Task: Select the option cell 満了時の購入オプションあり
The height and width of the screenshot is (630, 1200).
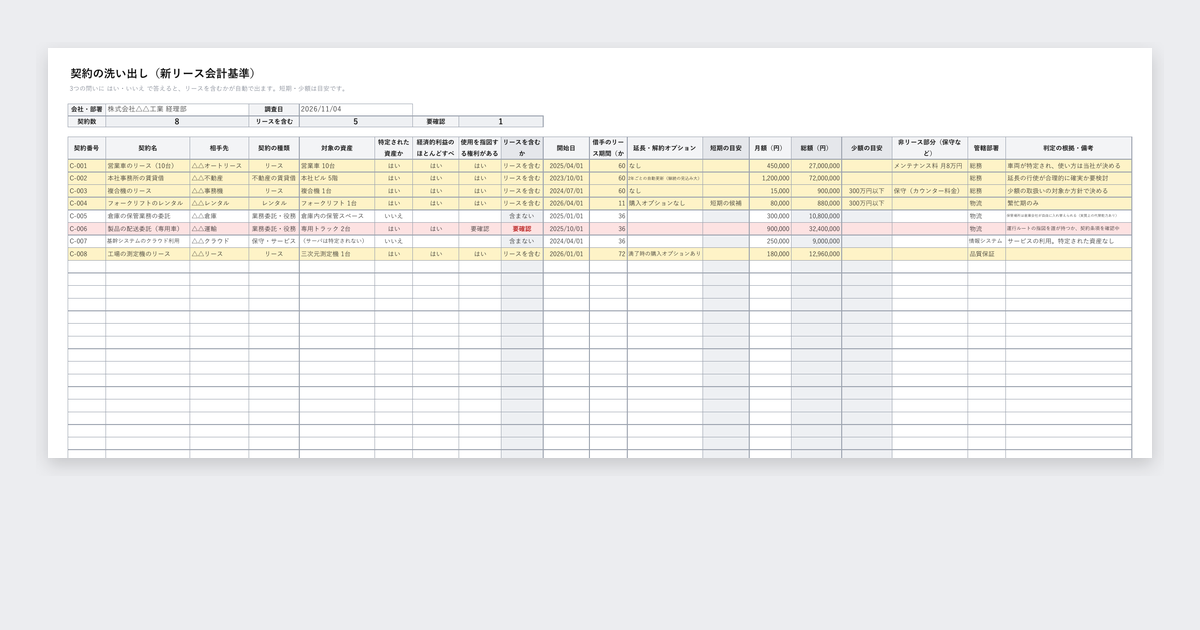Action: point(665,254)
